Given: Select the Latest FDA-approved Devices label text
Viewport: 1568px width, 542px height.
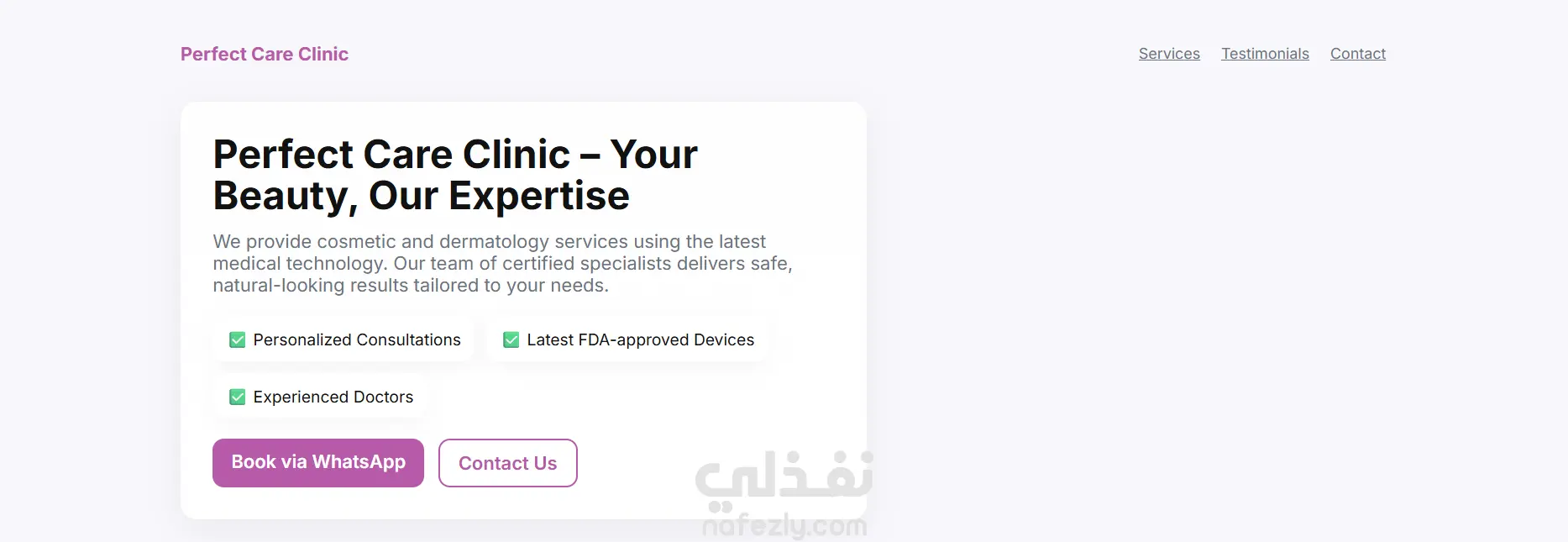Looking at the screenshot, I should point(640,339).
